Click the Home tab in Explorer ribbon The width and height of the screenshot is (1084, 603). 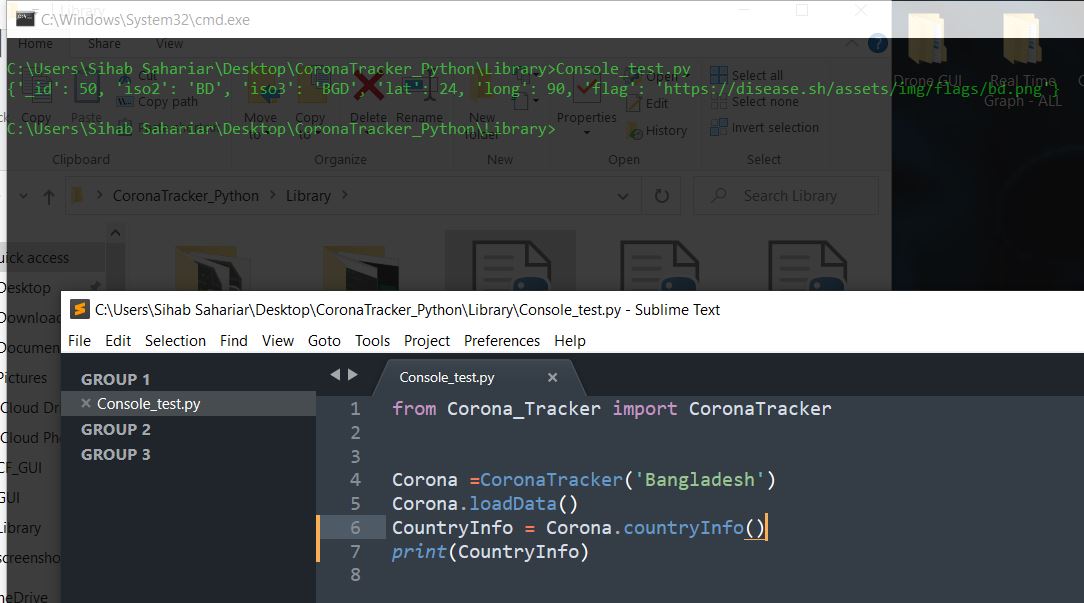click(x=35, y=44)
